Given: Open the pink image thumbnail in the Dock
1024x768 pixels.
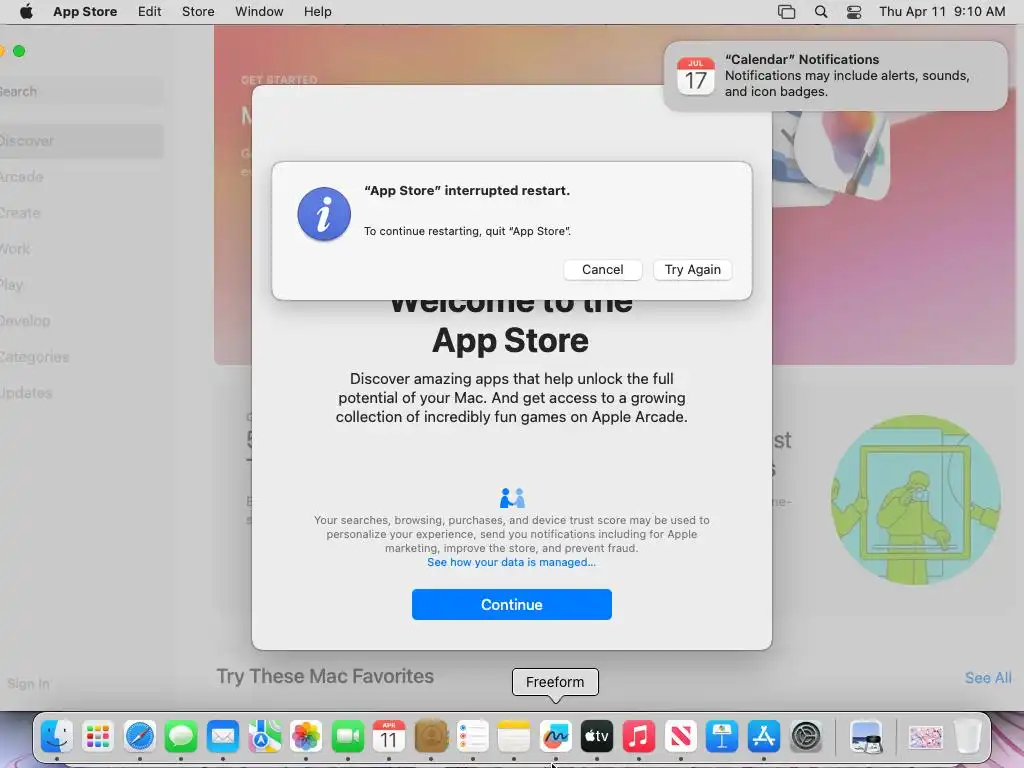Looking at the screenshot, I should point(925,737).
